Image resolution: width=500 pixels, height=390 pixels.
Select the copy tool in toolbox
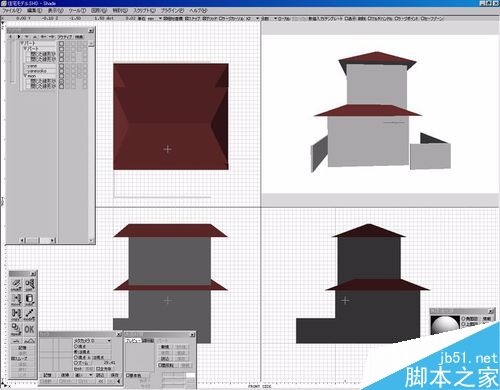tap(16, 314)
